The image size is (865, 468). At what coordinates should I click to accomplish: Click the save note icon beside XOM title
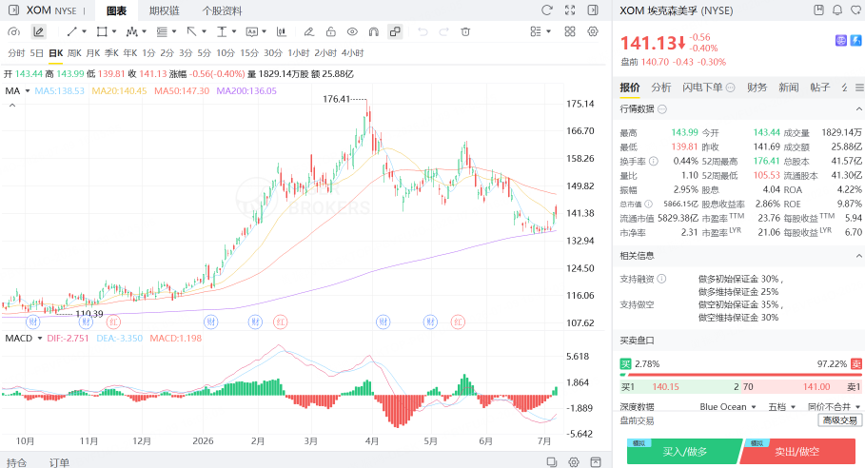tap(819, 10)
